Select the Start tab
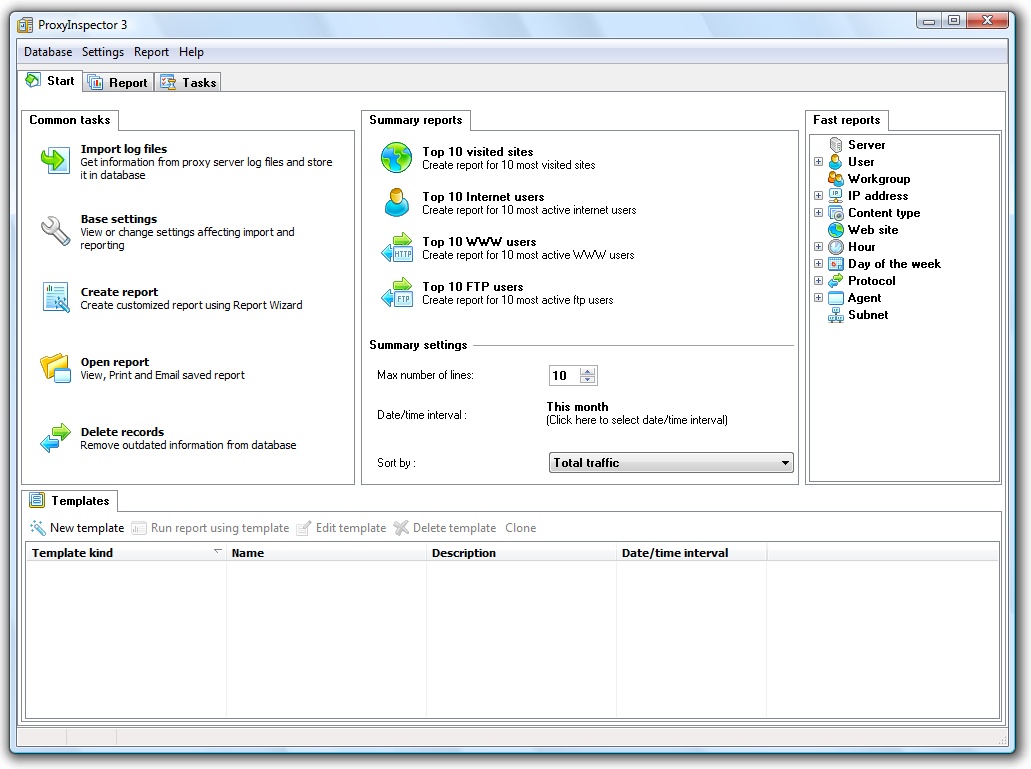1031x769 pixels. 50,81
